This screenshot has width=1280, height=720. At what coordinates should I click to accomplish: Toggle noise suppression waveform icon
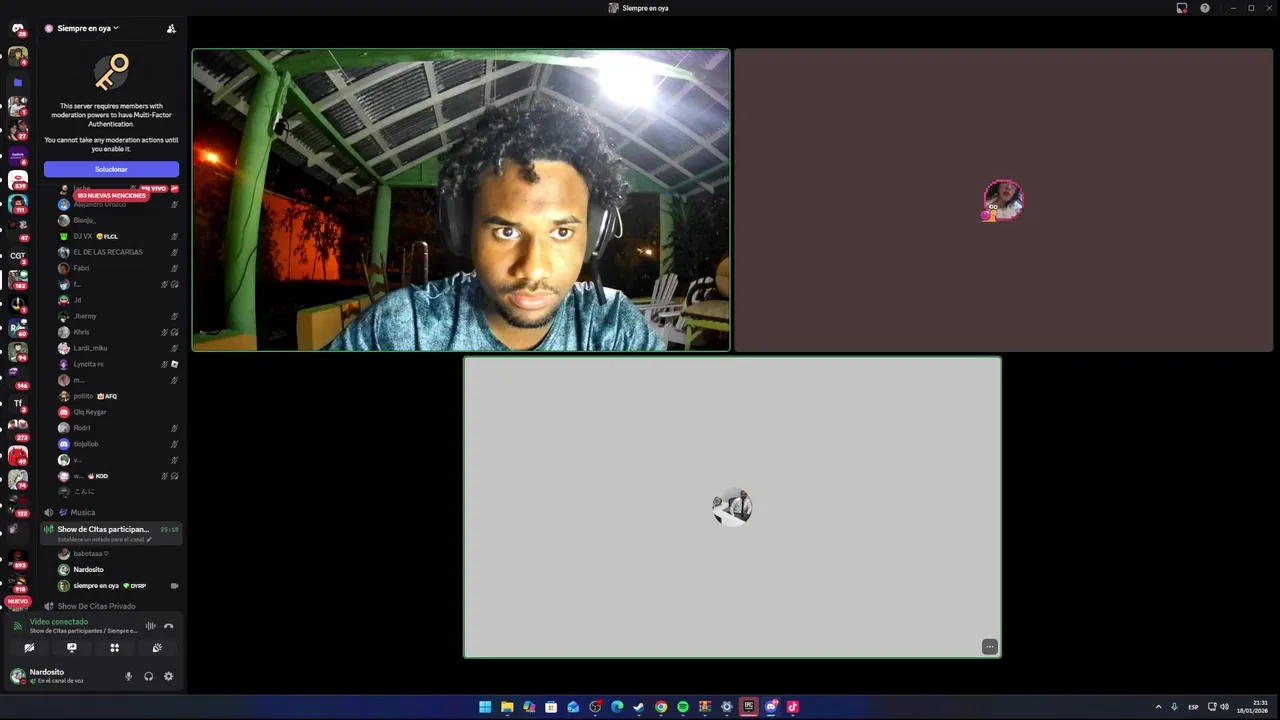[150, 626]
